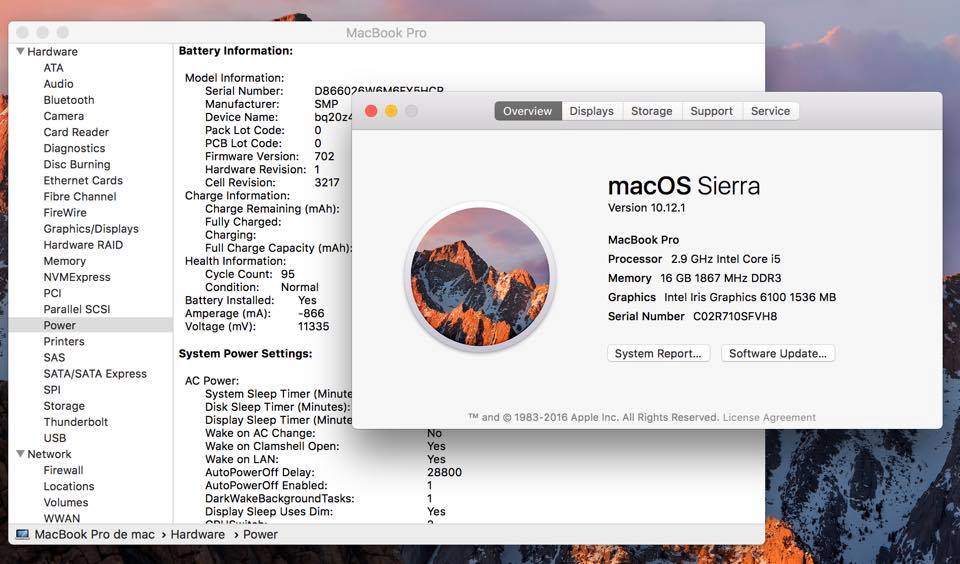This screenshot has width=960, height=564.
Task: Select the USB sidebar entry
Action: [55, 438]
